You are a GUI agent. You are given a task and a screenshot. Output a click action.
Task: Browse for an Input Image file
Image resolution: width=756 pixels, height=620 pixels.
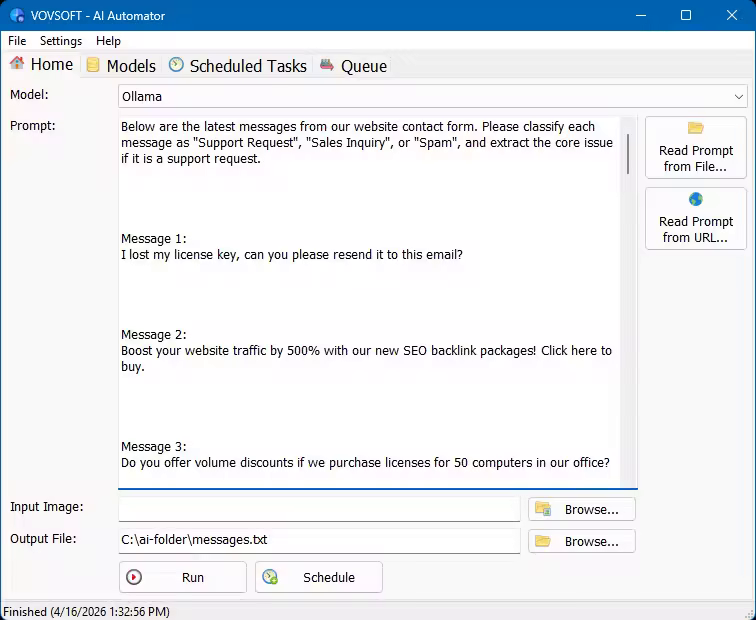(582, 509)
